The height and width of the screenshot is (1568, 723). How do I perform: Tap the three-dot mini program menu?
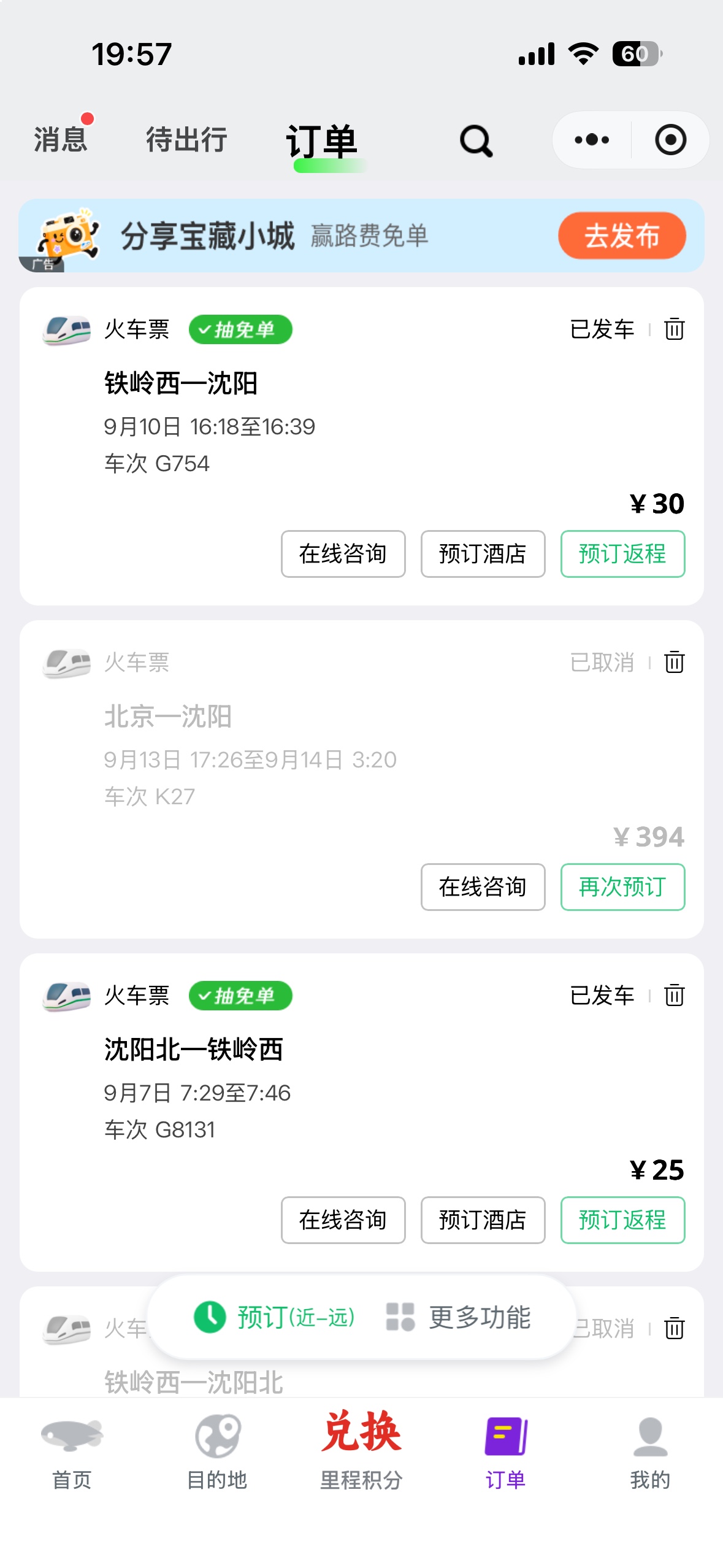point(592,140)
